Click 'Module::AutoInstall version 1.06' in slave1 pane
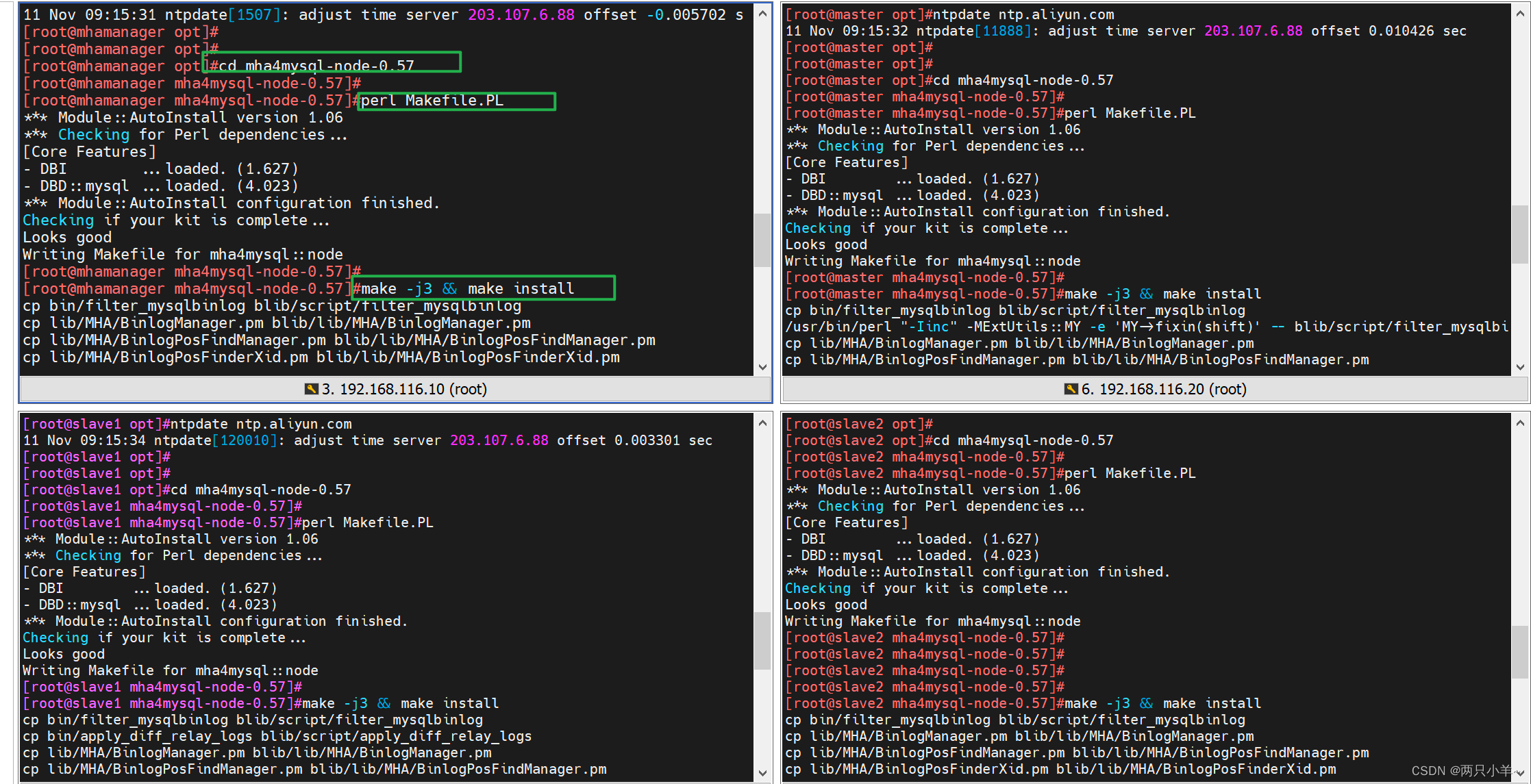 click(x=187, y=539)
